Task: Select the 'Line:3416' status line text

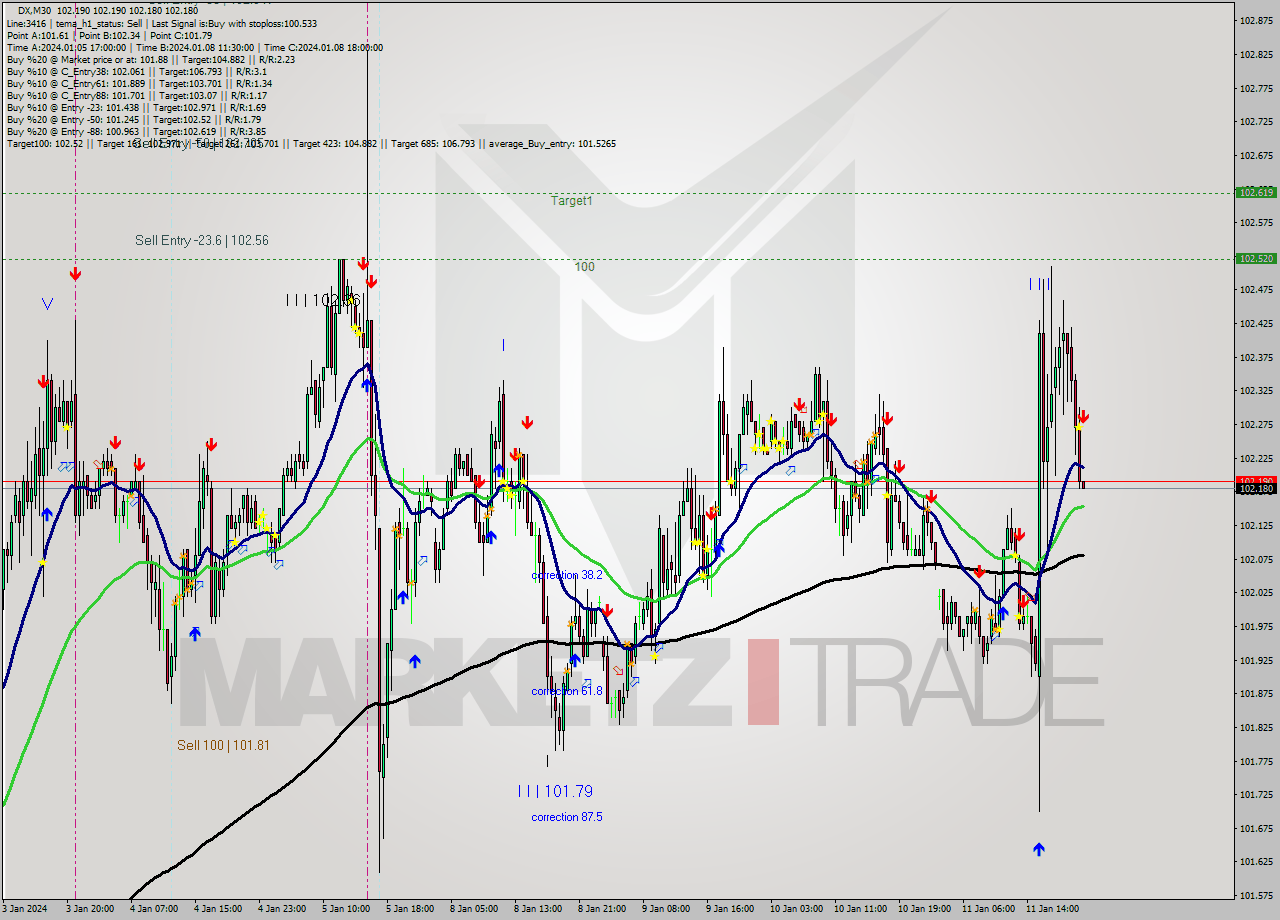Action: (x=26, y=23)
